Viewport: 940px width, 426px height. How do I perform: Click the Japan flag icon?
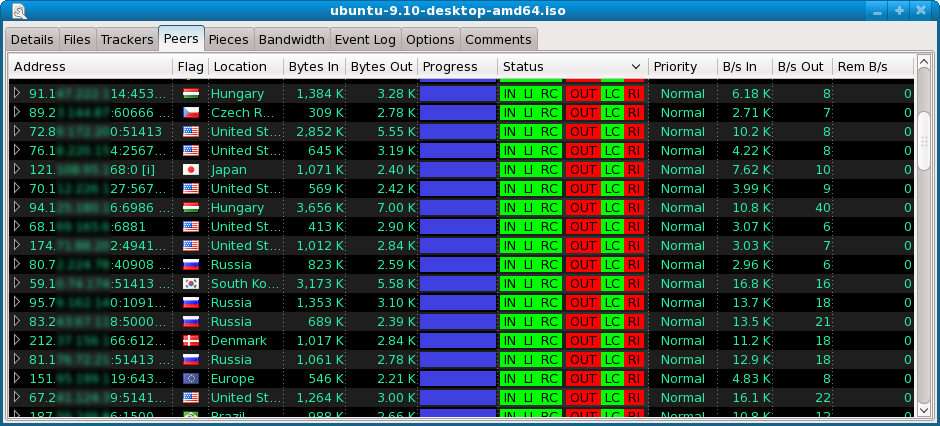[190, 170]
